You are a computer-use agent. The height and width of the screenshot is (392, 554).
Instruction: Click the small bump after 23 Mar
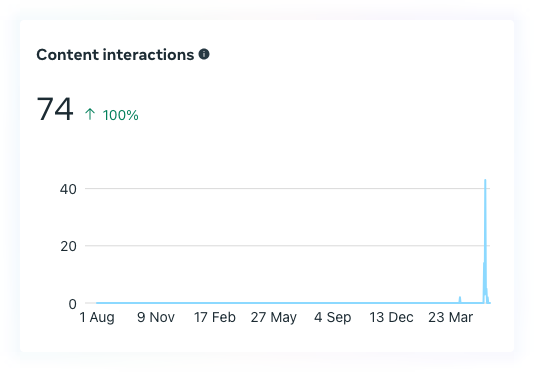[x=460, y=299]
